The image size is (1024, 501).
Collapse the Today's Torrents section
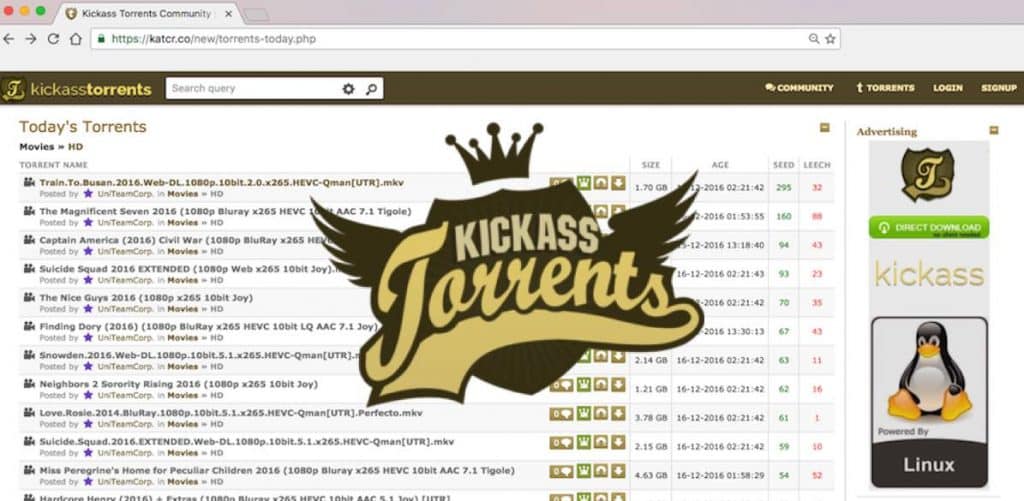click(824, 128)
